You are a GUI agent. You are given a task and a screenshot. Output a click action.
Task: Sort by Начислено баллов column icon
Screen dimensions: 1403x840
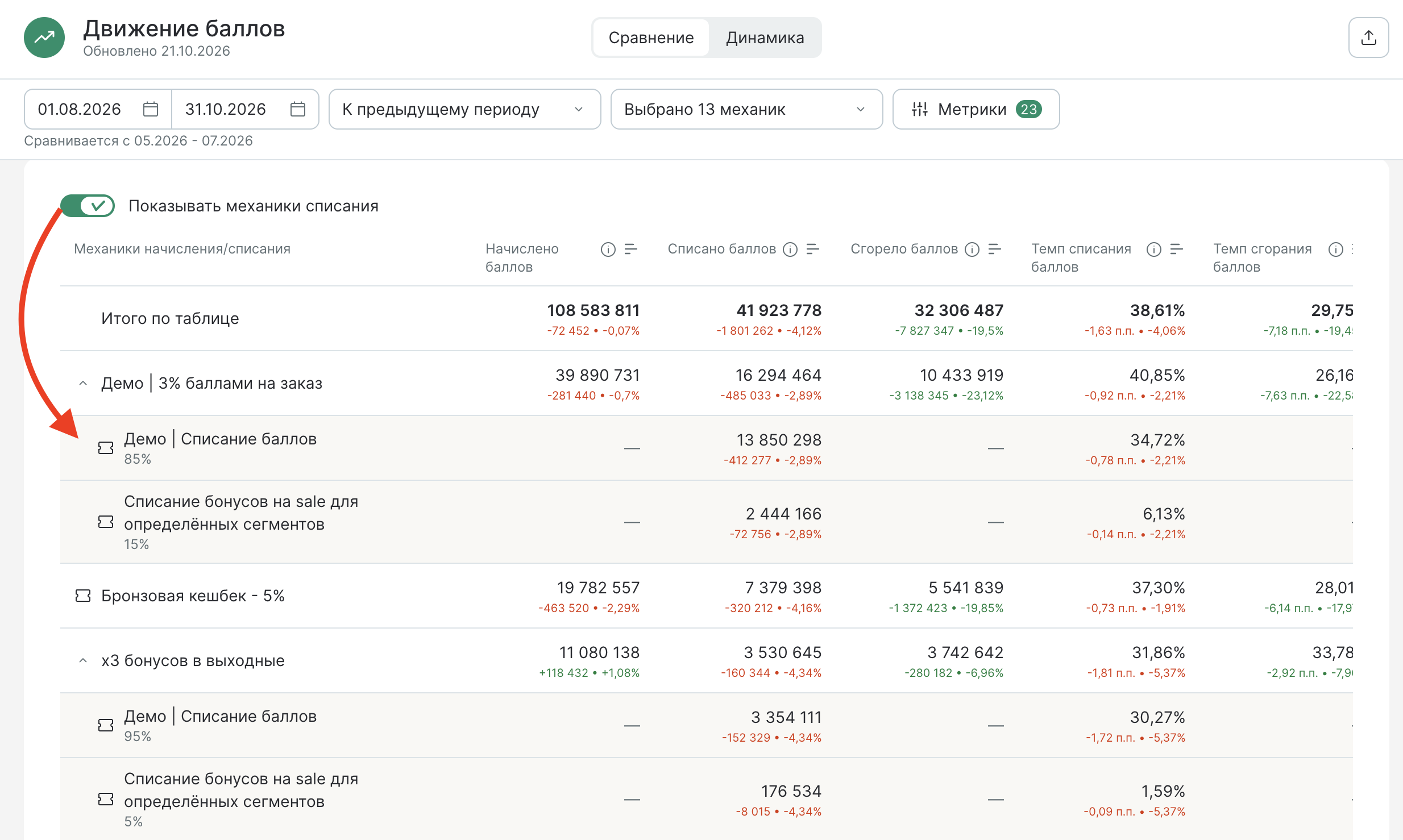point(631,249)
